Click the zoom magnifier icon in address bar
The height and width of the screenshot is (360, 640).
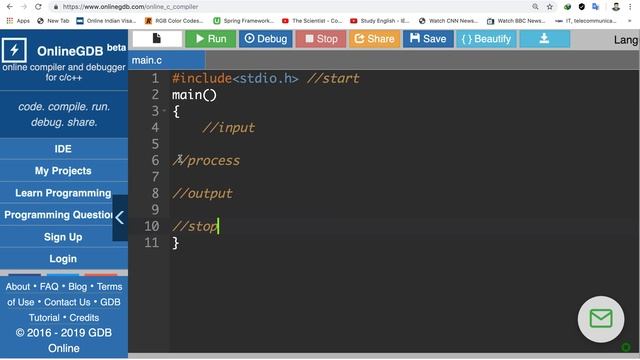coord(535,7)
